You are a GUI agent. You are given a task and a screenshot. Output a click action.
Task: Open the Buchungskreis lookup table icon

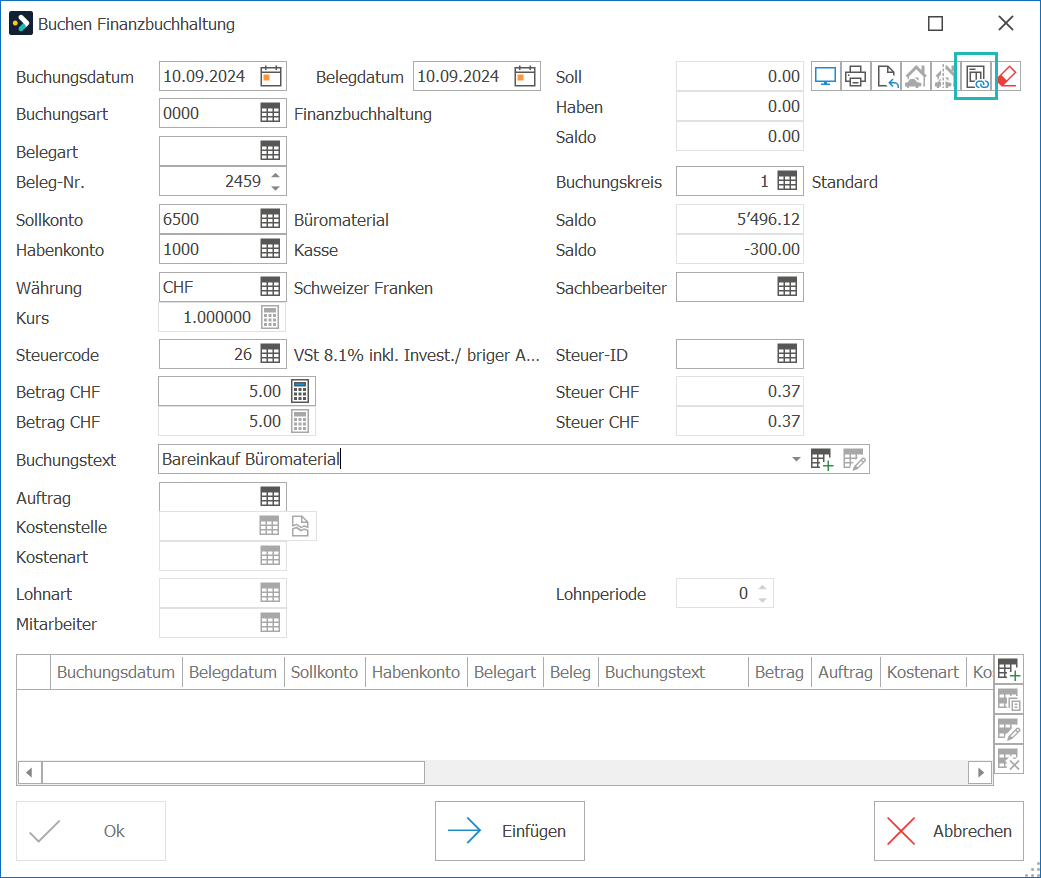[787, 181]
